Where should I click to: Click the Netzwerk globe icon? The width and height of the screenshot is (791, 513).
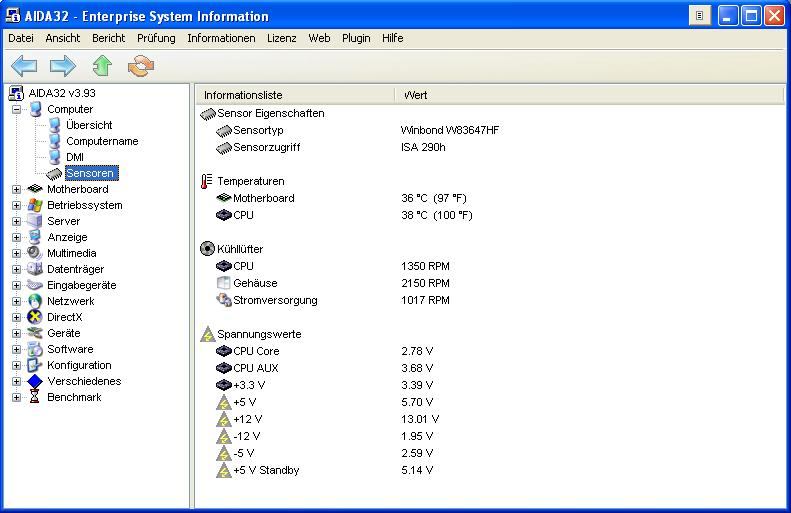[35, 301]
